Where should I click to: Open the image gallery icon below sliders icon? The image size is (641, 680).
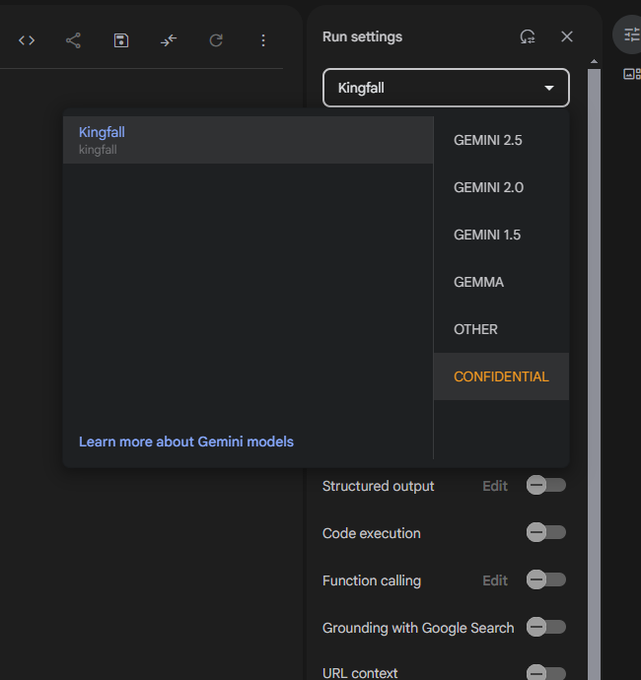pyautogui.click(x=632, y=74)
